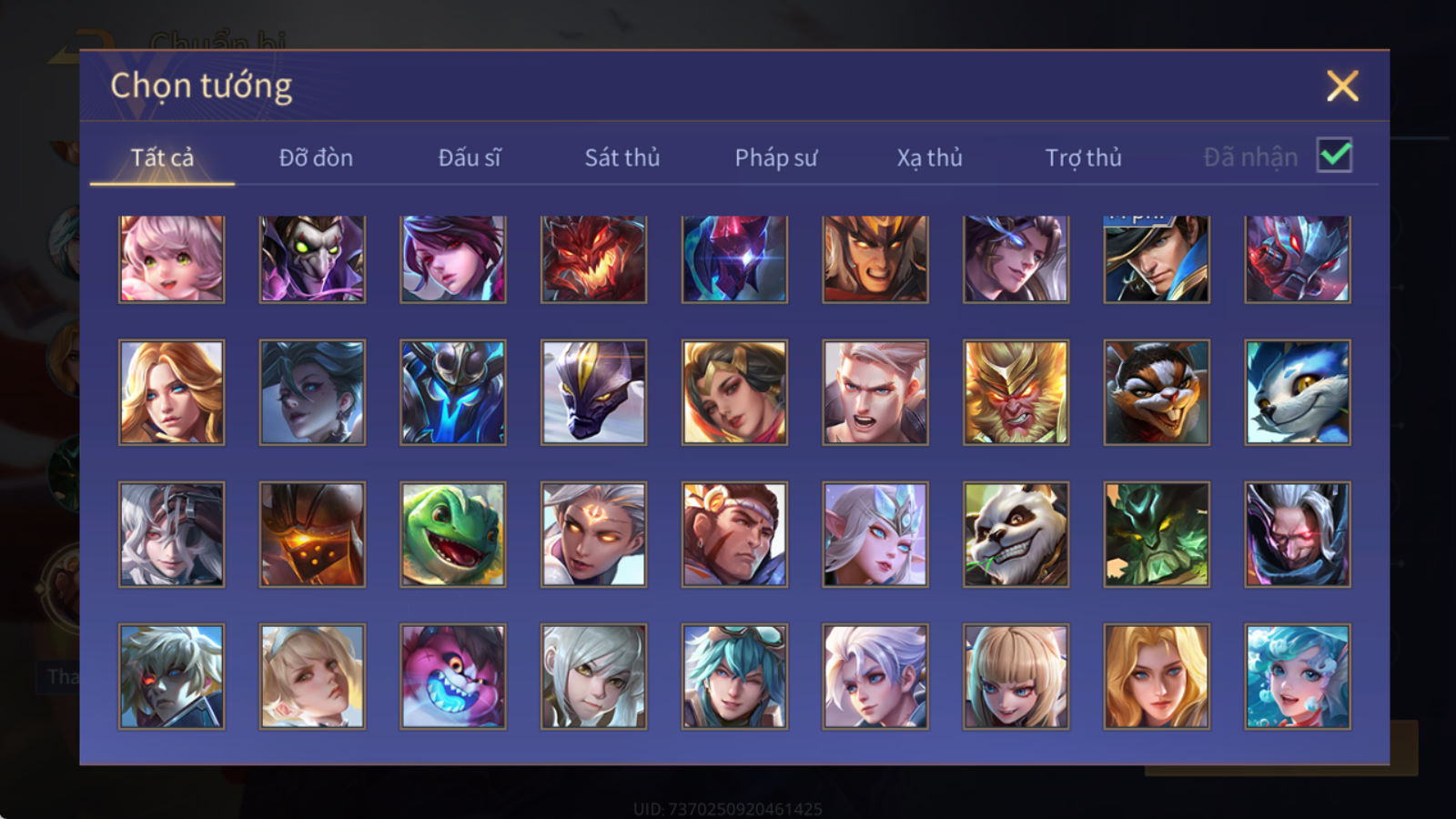Select the raccoon hero portrait
The image size is (1456, 819).
(x=1157, y=392)
